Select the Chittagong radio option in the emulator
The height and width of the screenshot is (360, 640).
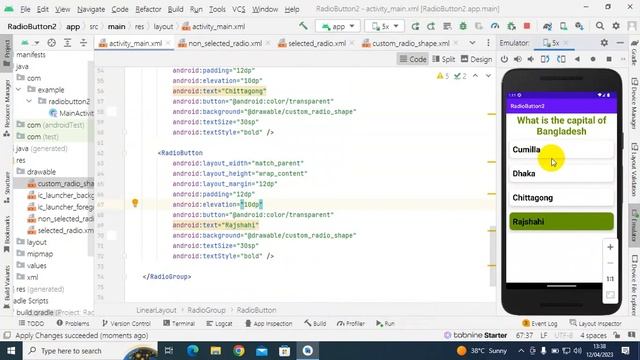(x=561, y=198)
